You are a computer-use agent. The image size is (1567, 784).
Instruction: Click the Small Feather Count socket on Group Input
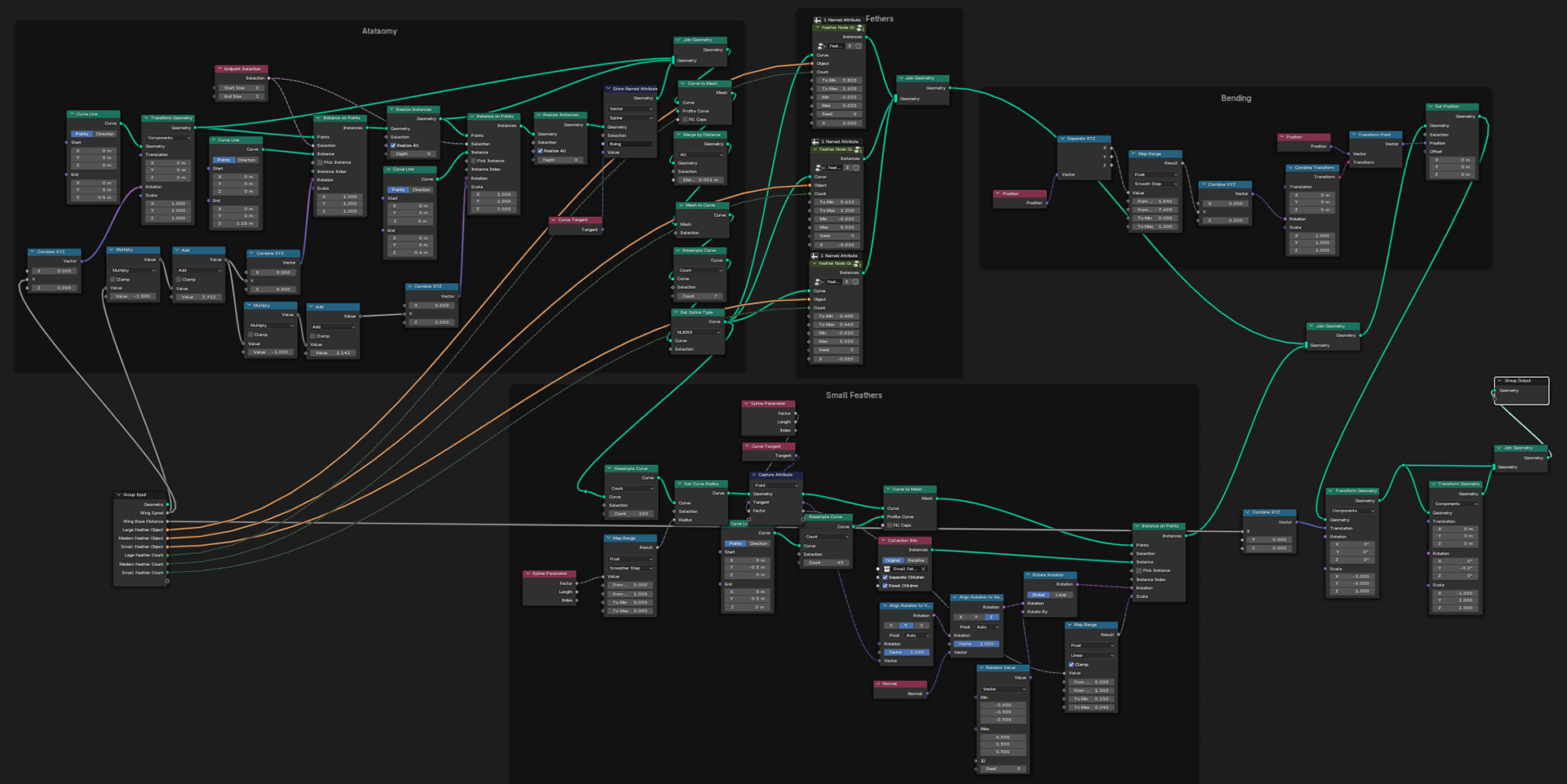(x=167, y=573)
